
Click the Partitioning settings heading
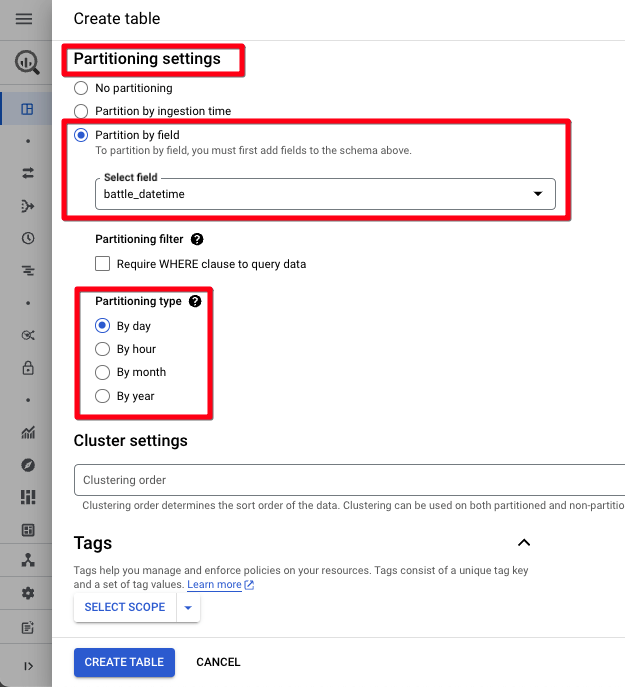coord(147,59)
